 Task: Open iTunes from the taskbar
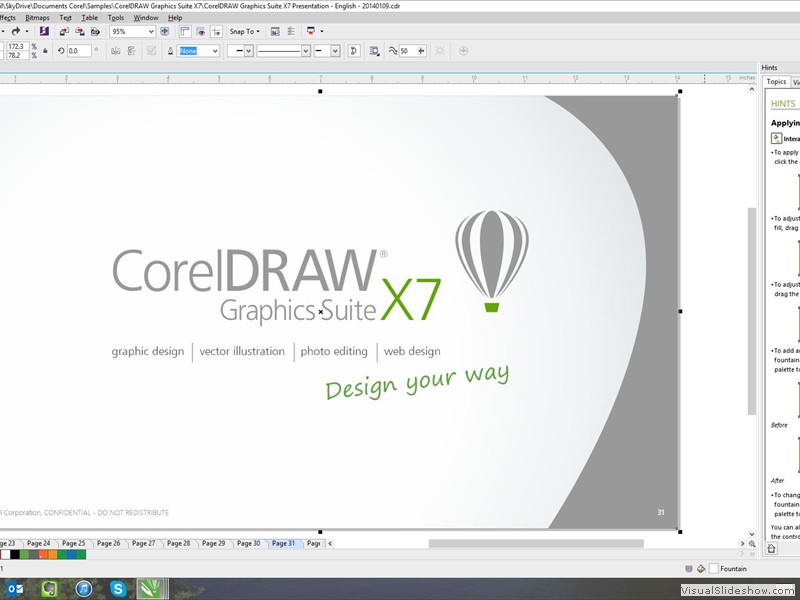tap(84, 589)
